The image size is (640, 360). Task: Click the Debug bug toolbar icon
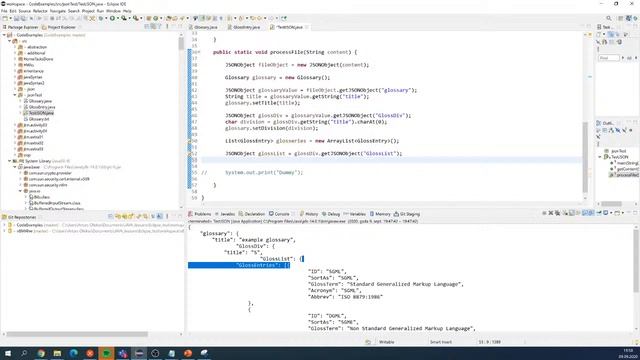pos(100,18)
